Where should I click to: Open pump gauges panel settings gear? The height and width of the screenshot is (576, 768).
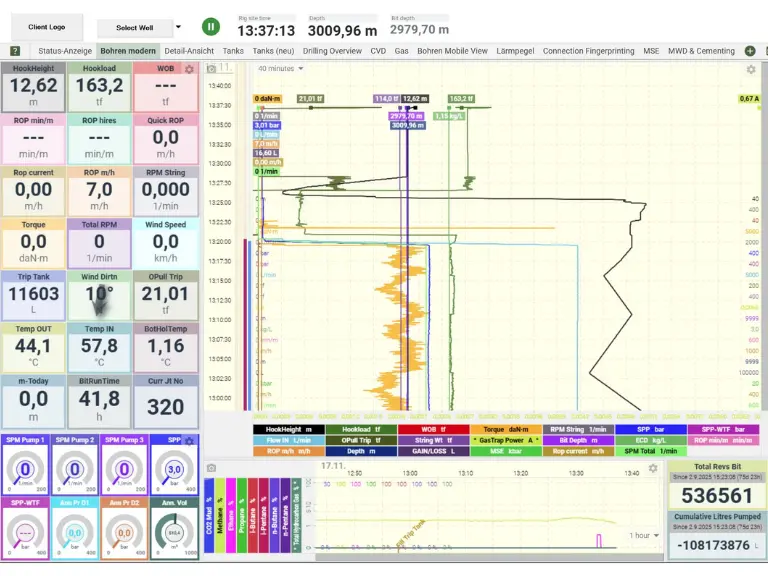189,440
